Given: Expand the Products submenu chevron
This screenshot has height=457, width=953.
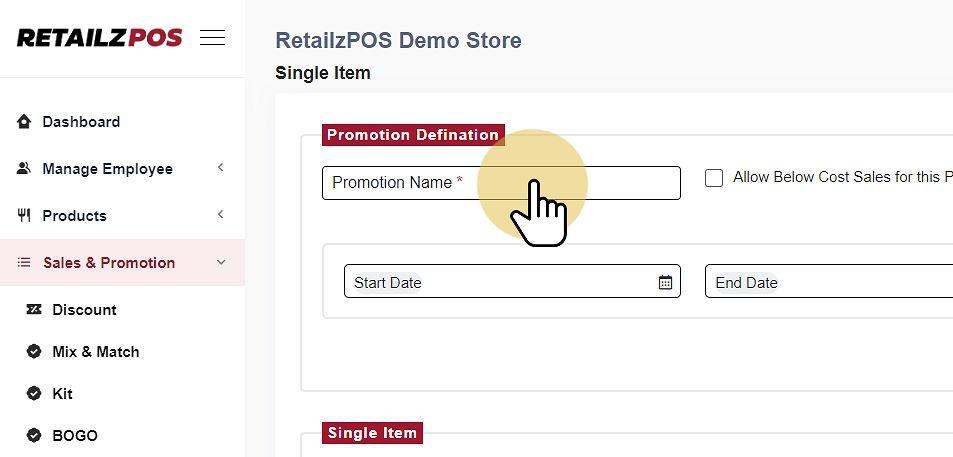Looking at the screenshot, I should pos(221,215).
